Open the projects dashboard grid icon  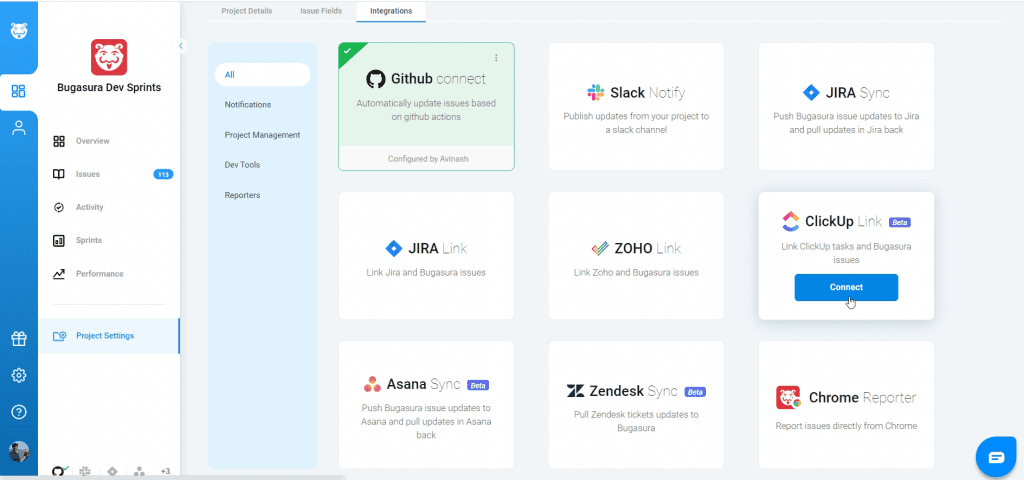(x=18, y=91)
